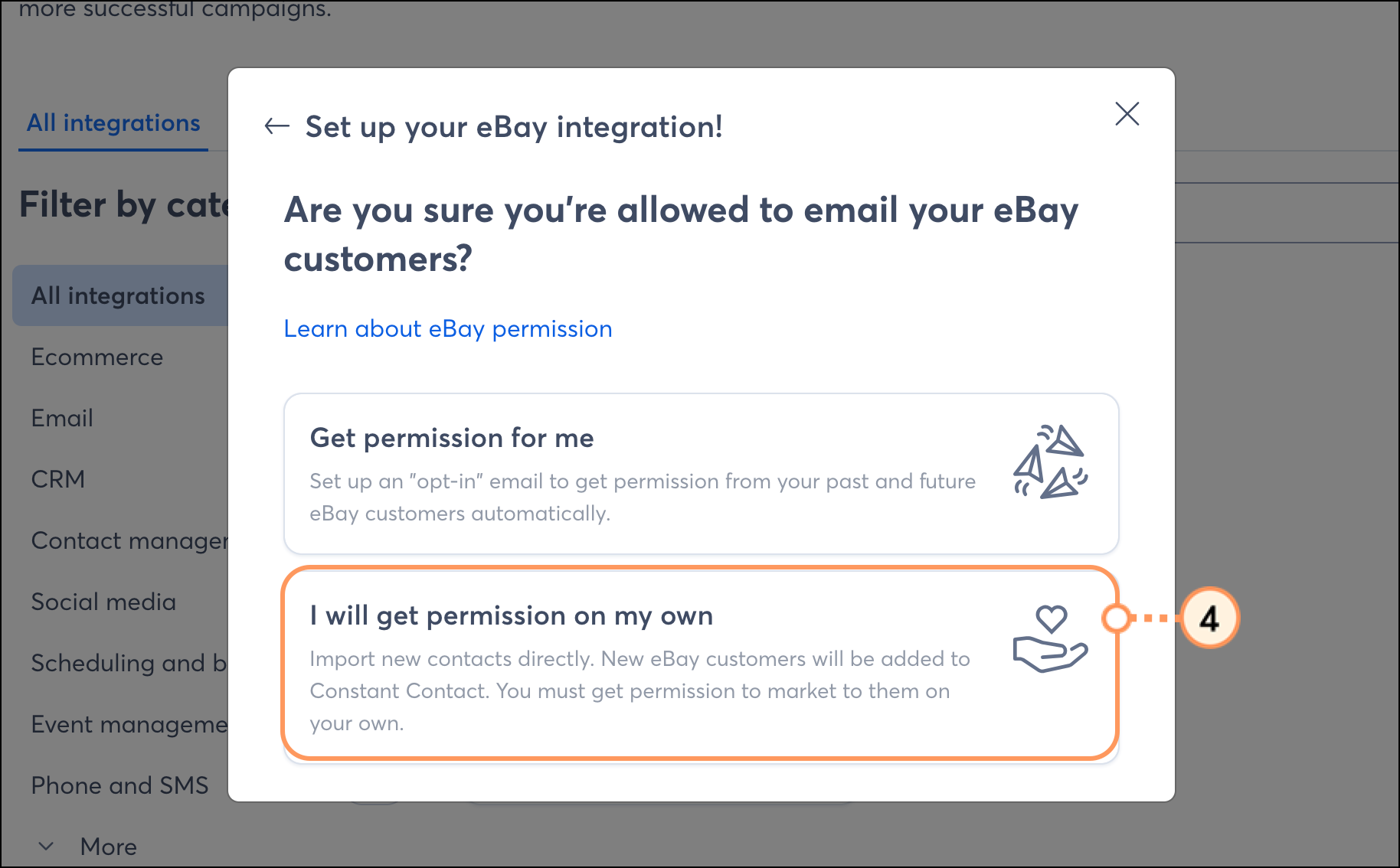Click the back arrow in the dialog header
The width and height of the screenshot is (1400, 868).
[x=276, y=126]
